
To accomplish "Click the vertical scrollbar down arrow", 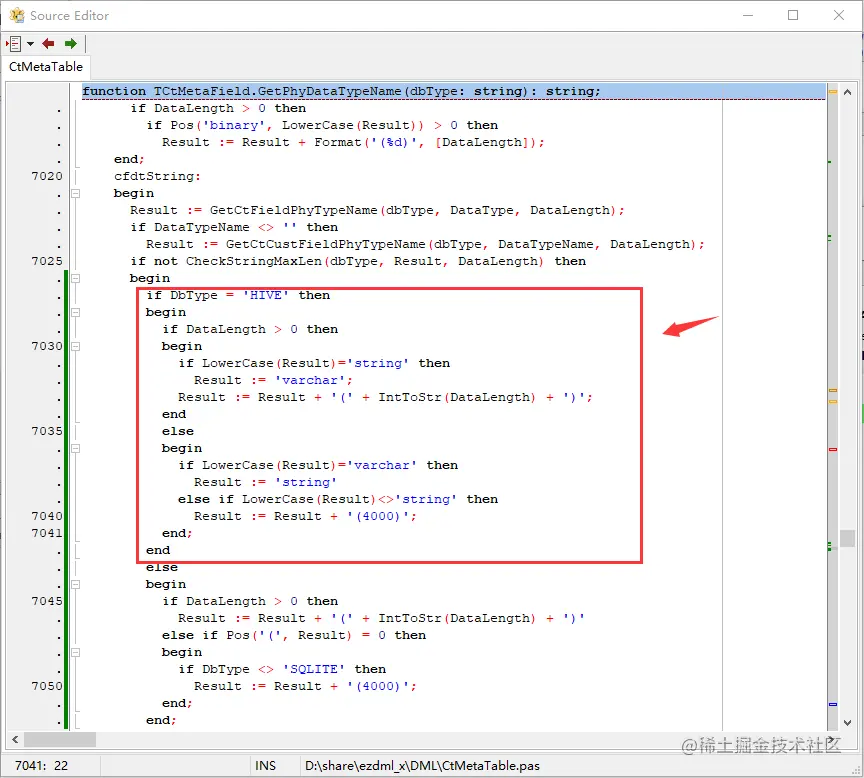I will click(x=847, y=723).
